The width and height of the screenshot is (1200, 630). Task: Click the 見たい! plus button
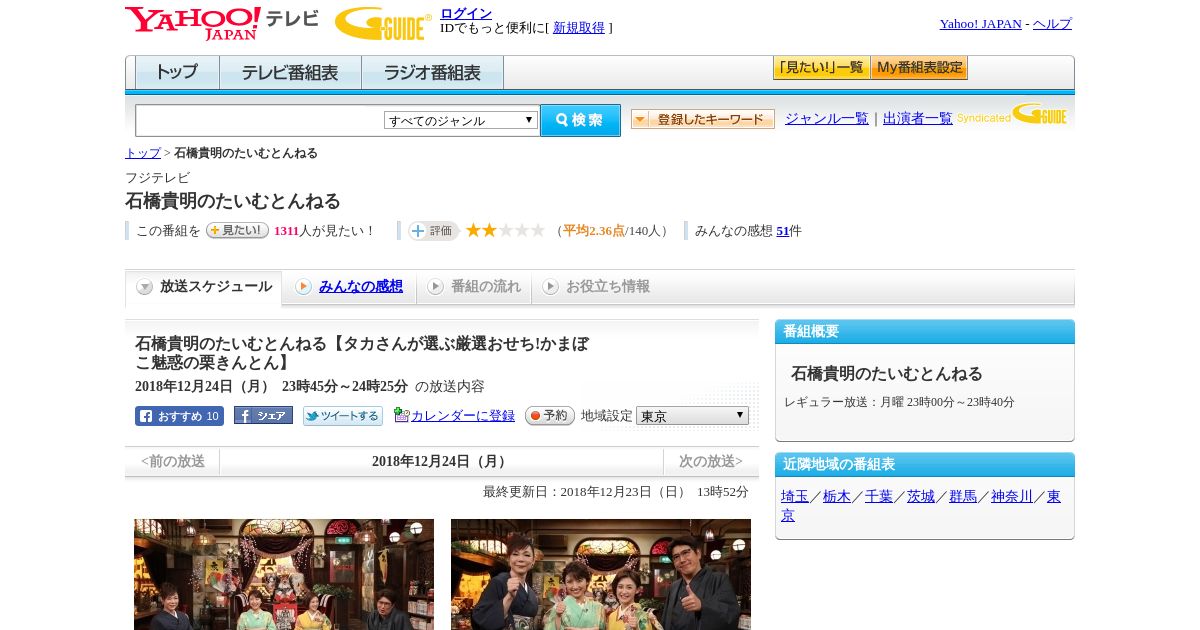coord(237,230)
